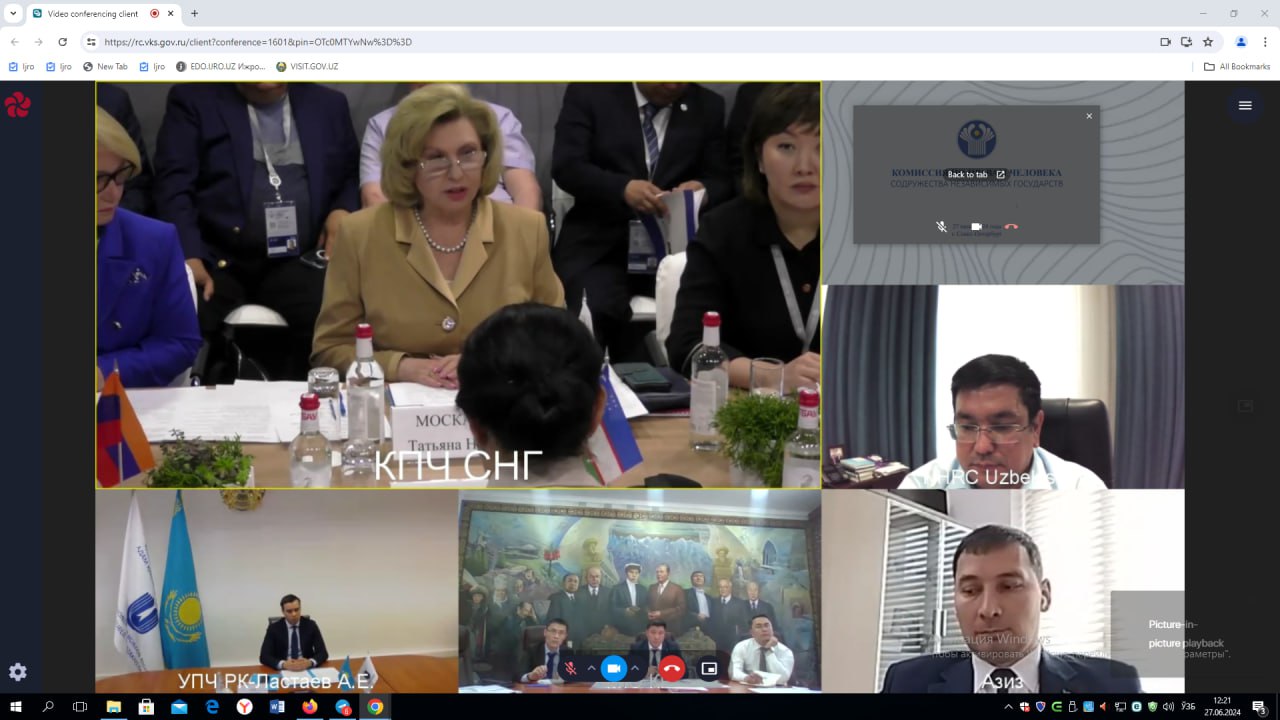Open Yandex Browser from taskbar
Screen dimensions: 1280x720
(245, 707)
